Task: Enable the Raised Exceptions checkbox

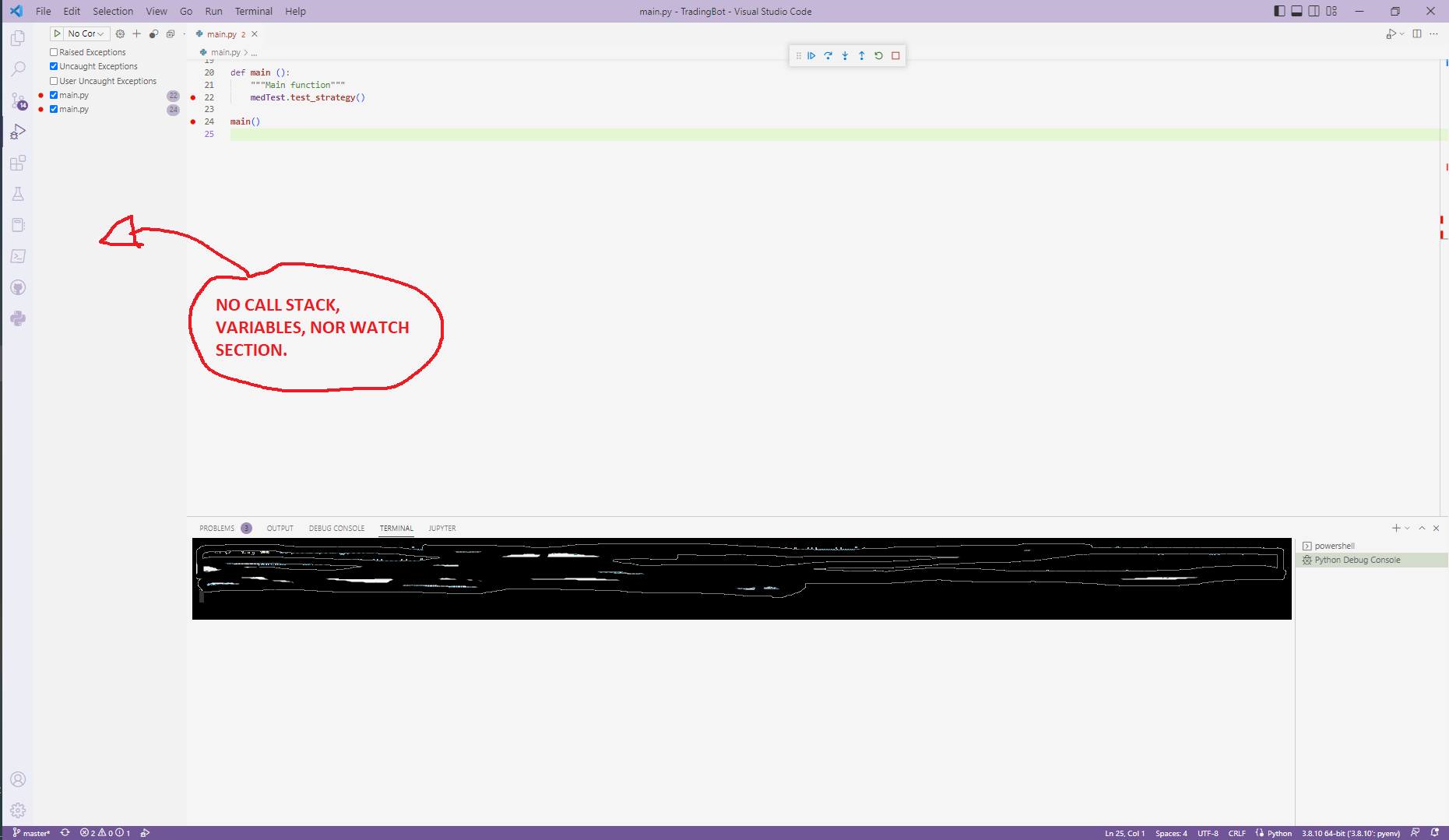Action: click(x=54, y=52)
